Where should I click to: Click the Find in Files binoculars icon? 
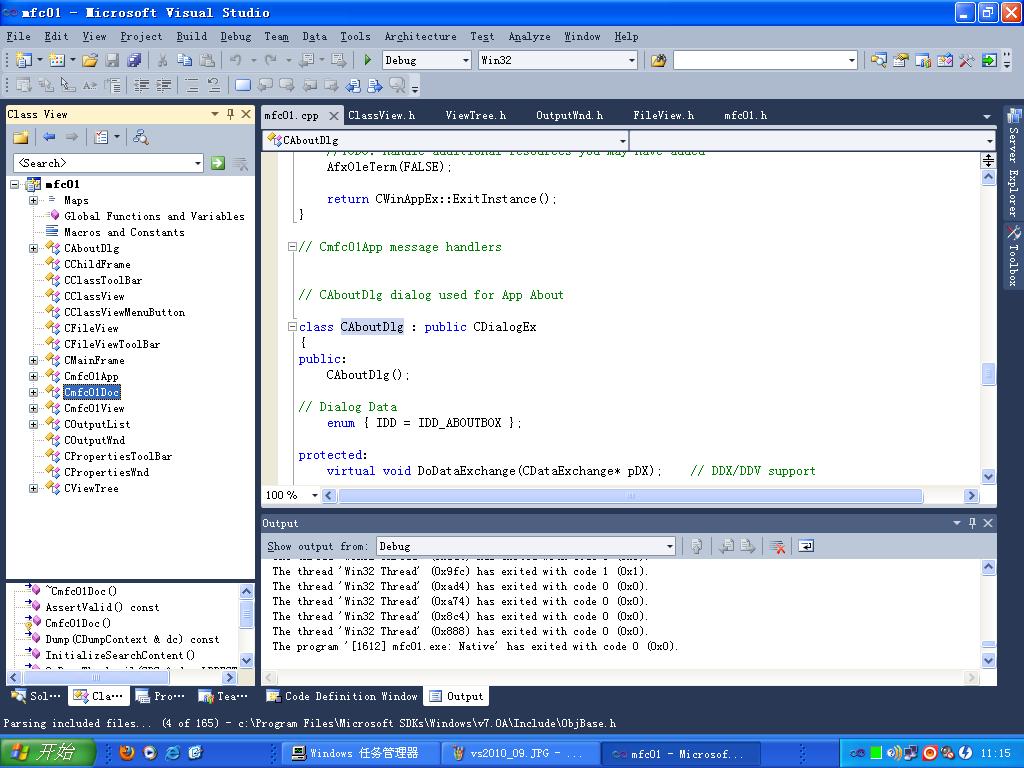(658, 60)
